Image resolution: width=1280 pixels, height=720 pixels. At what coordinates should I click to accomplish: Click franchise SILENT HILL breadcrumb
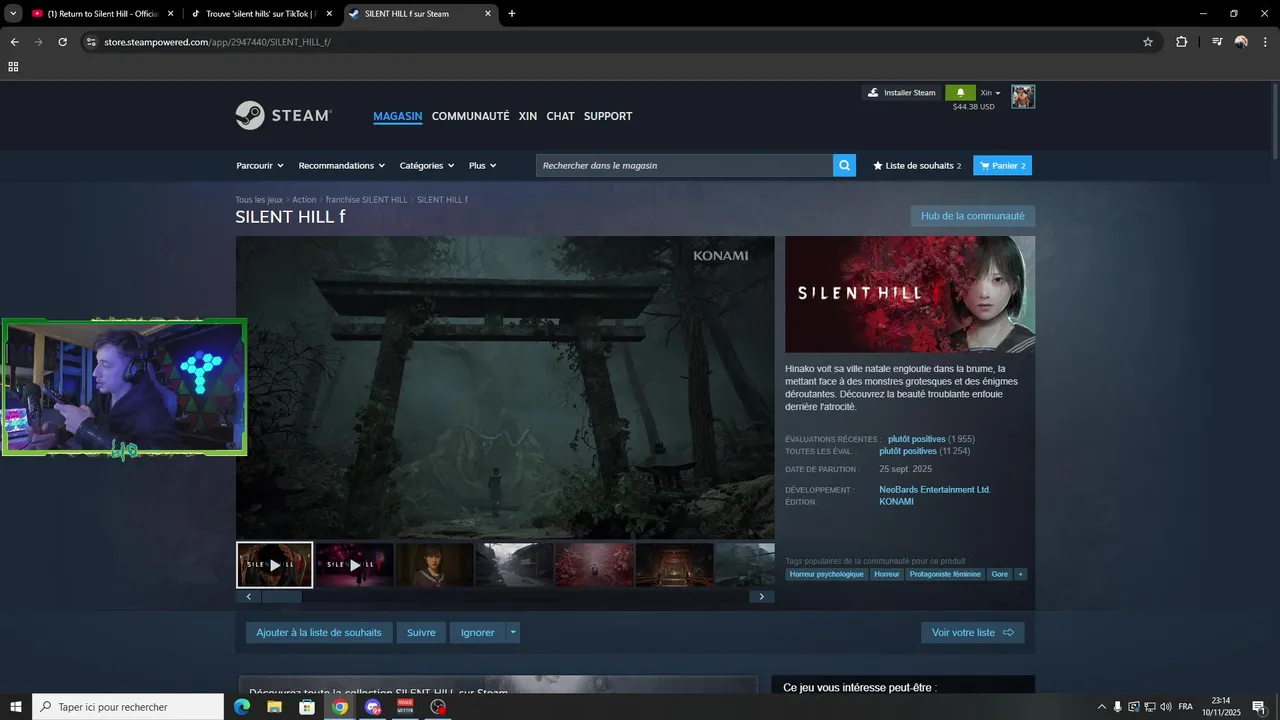point(367,200)
